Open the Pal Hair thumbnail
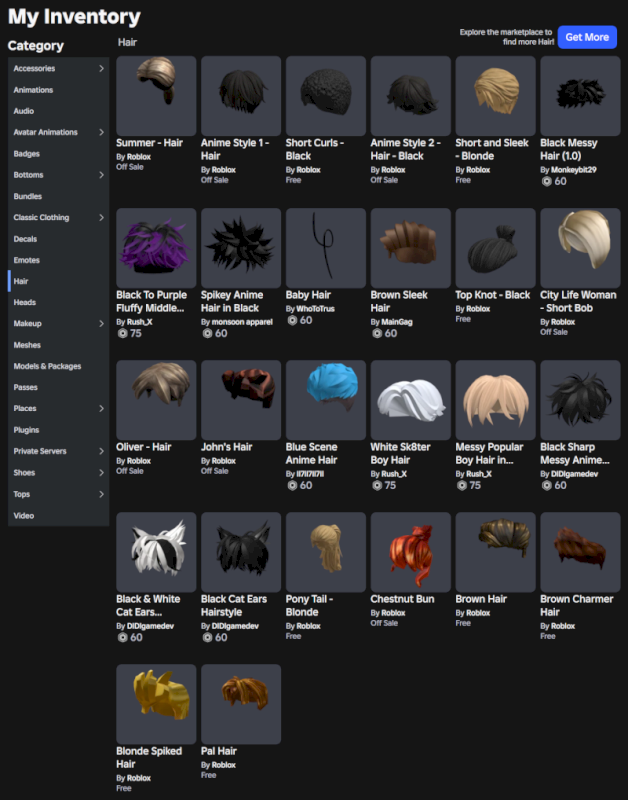The image size is (628, 800). click(241, 704)
